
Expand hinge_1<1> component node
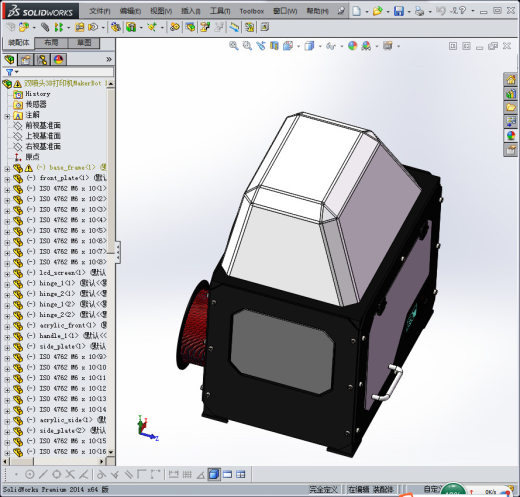(7, 284)
